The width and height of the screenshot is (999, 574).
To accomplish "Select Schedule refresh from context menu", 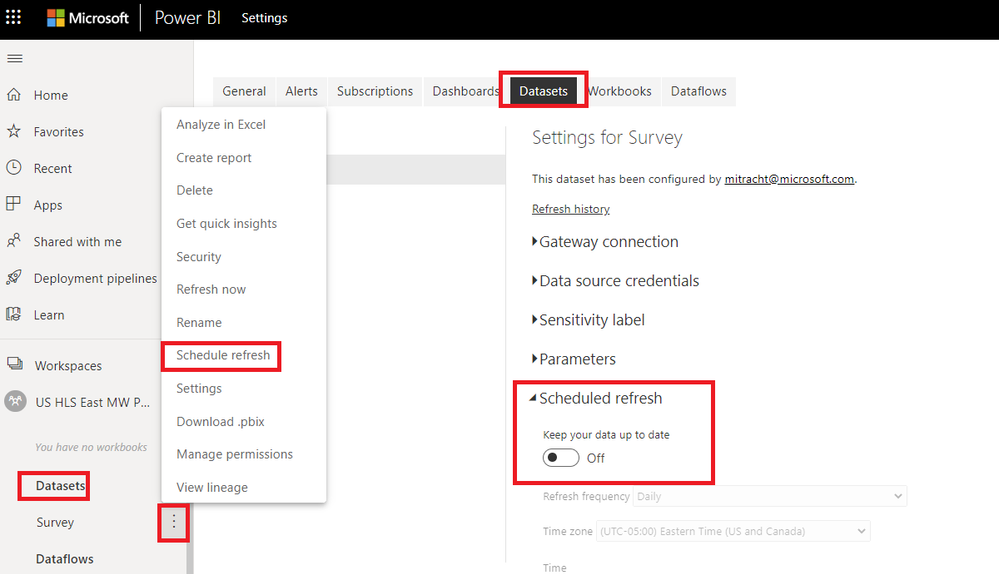I will [223, 355].
